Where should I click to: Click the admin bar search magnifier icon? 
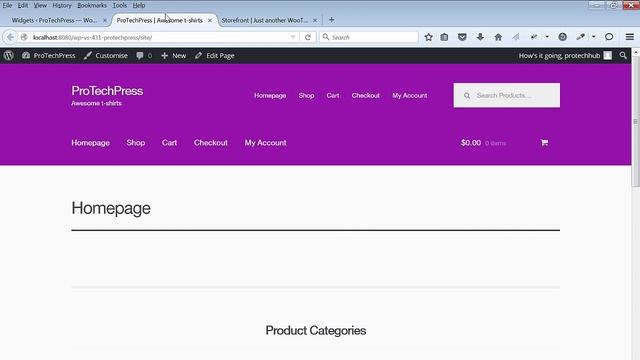pyautogui.click(x=623, y=56)
